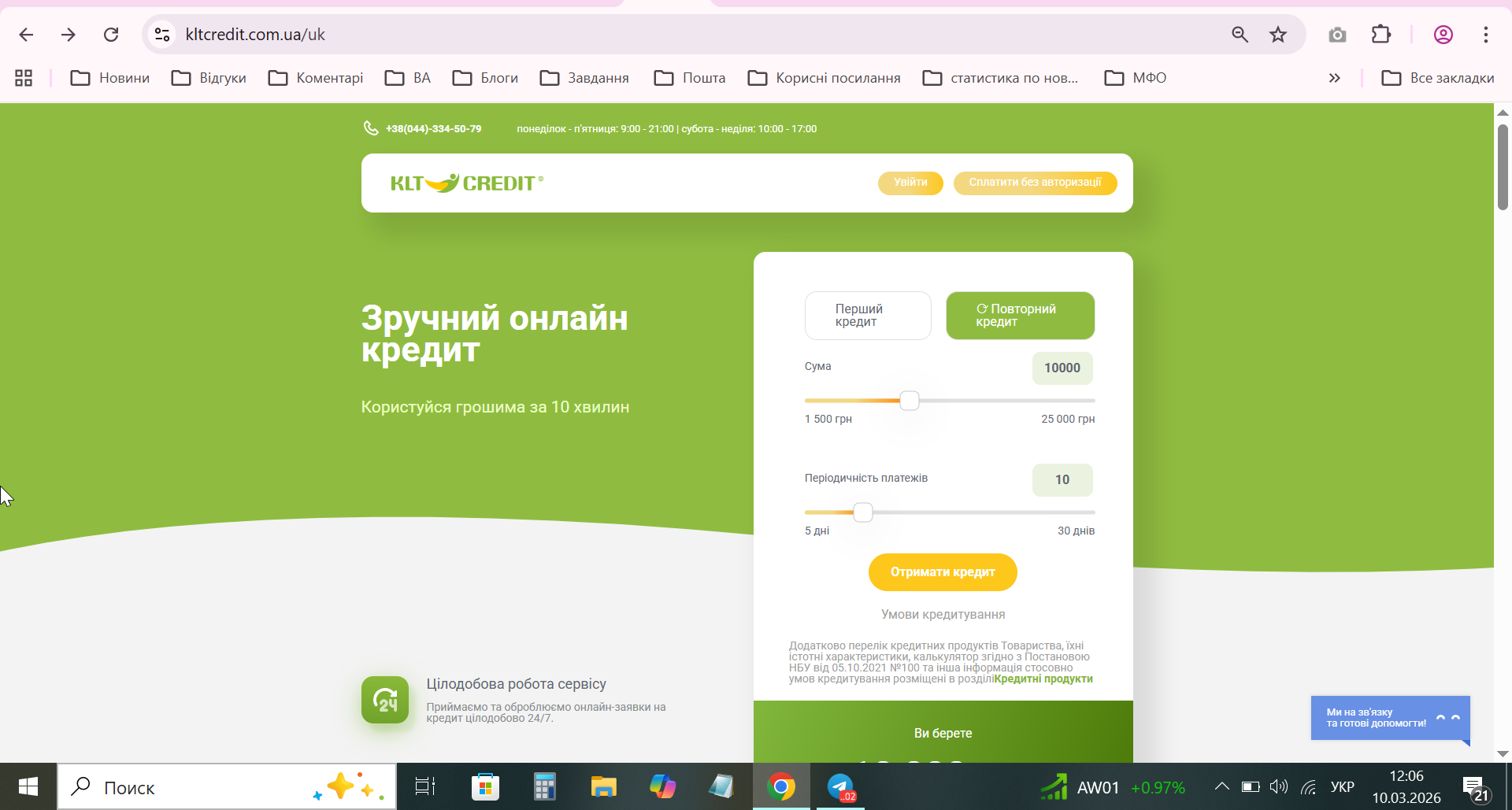
Task: Go forward to the next page
Action: click(69, 35)
